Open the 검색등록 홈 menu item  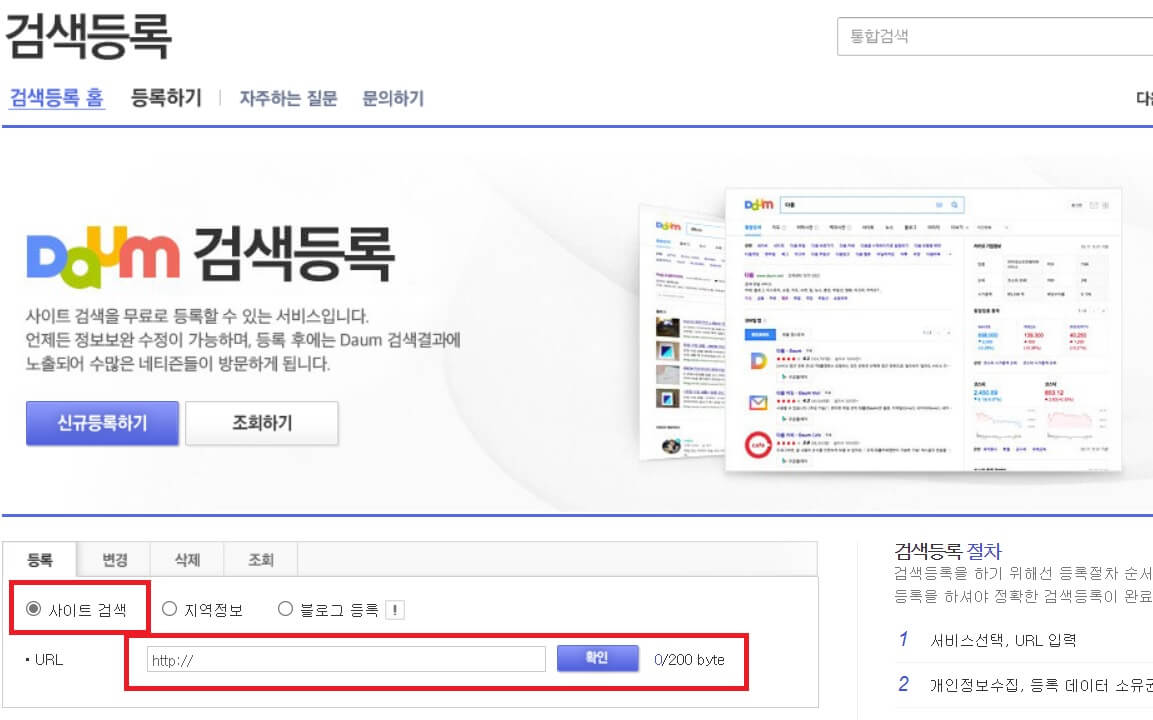pos(57,97)
